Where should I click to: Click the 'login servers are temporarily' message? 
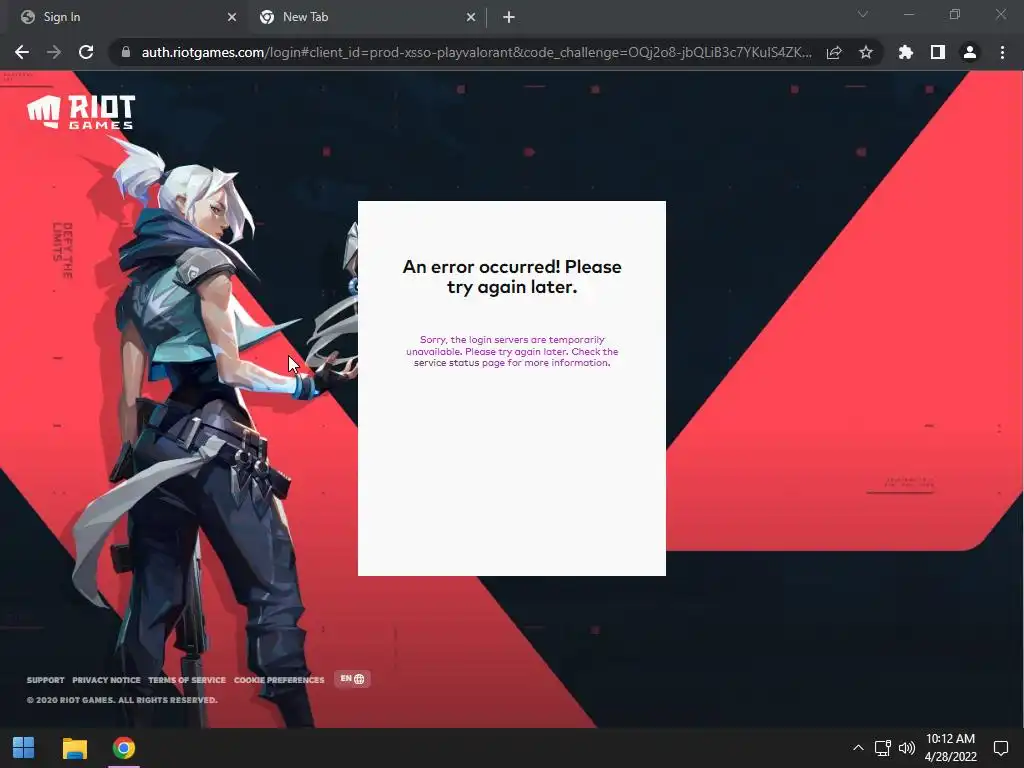click(512, 351)
